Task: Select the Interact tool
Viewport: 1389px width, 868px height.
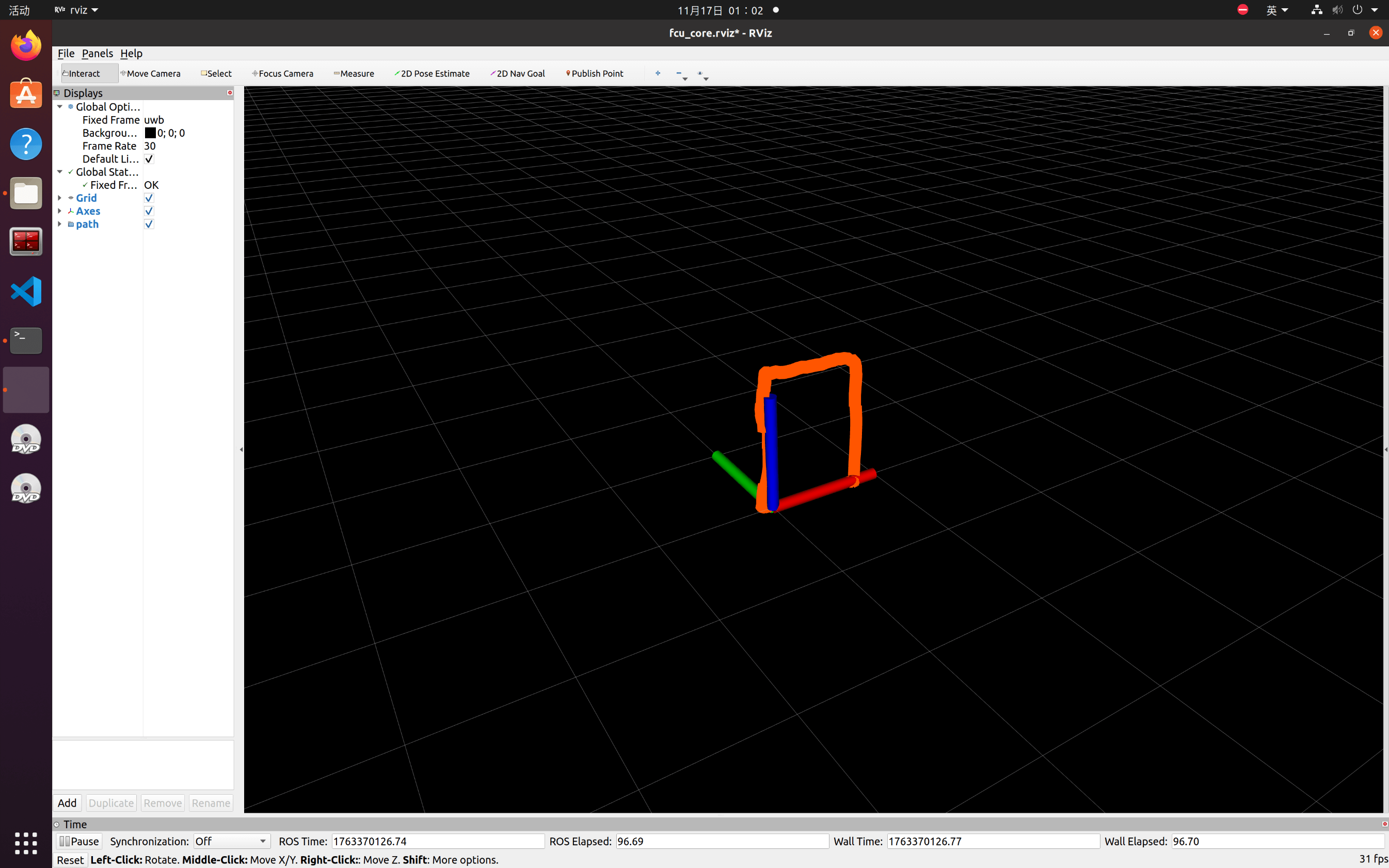Action: coord(90,73)
